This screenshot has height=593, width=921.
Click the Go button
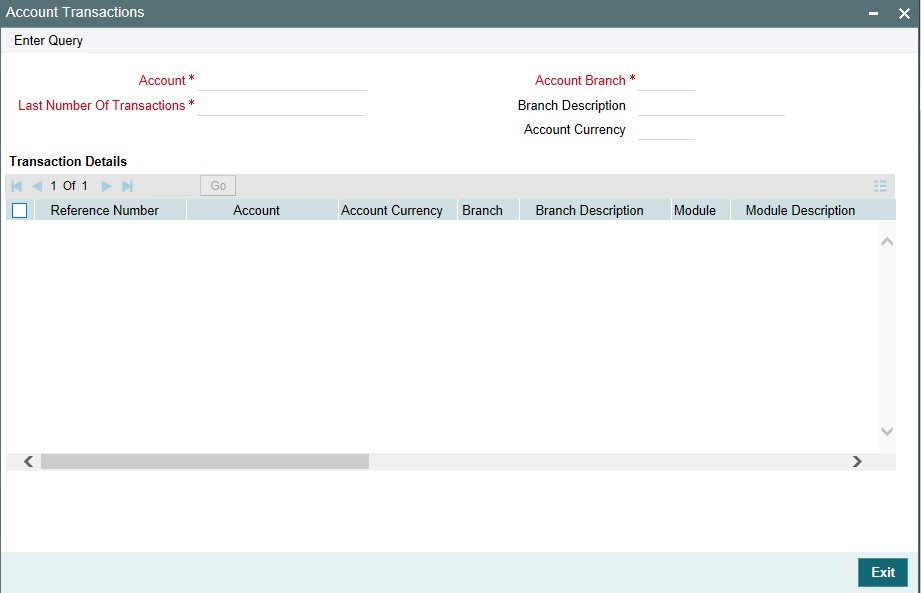218,186
